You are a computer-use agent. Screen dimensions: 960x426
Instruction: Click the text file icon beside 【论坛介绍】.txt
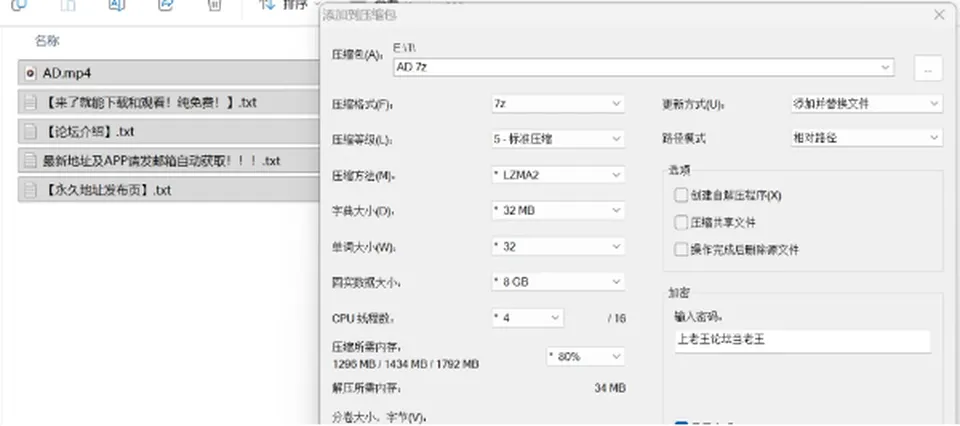tap(29, 132)
